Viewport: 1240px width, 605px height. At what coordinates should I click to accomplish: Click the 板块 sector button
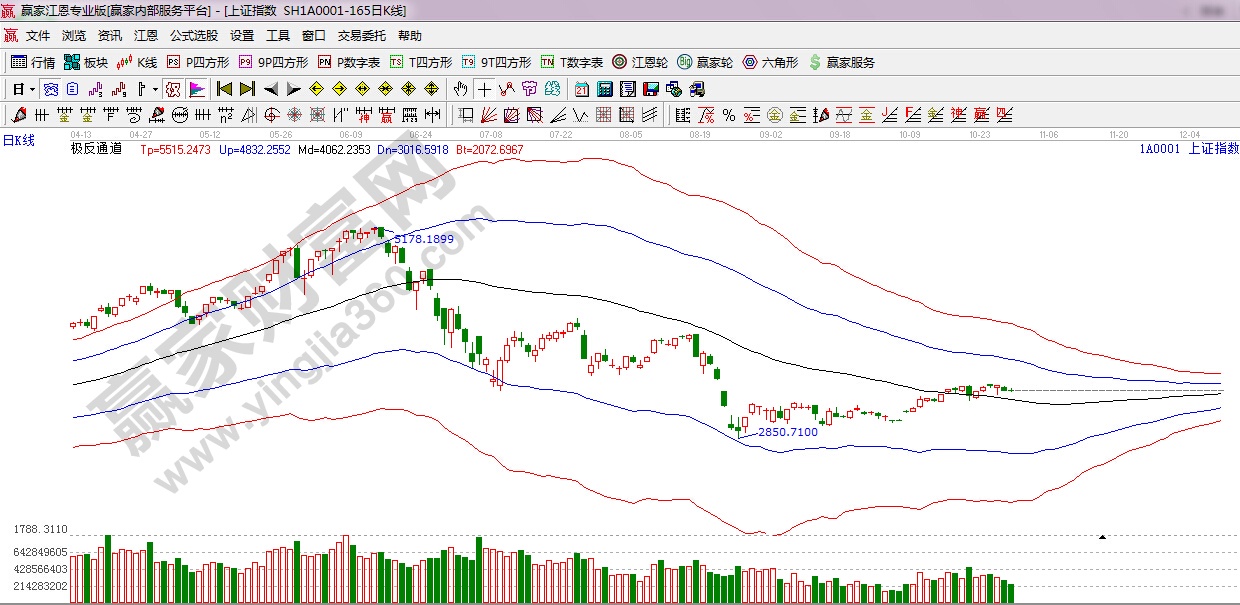pos(85,62)
